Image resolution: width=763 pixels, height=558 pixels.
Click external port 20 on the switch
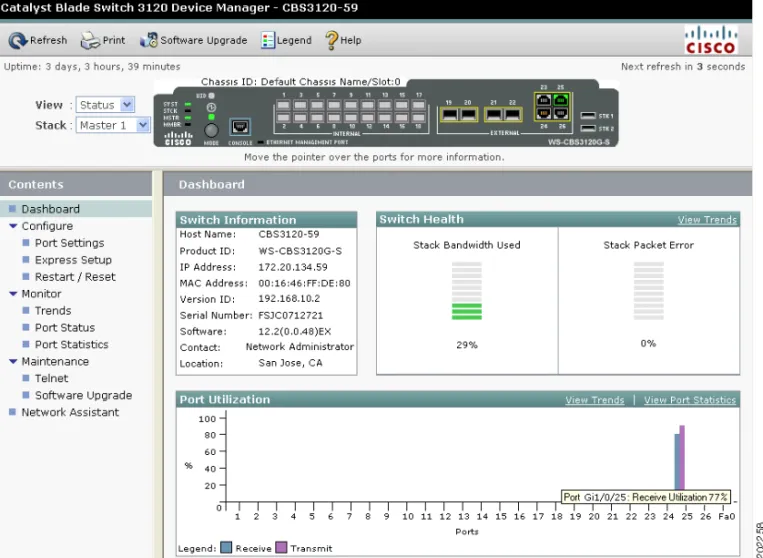click(468, 115)
